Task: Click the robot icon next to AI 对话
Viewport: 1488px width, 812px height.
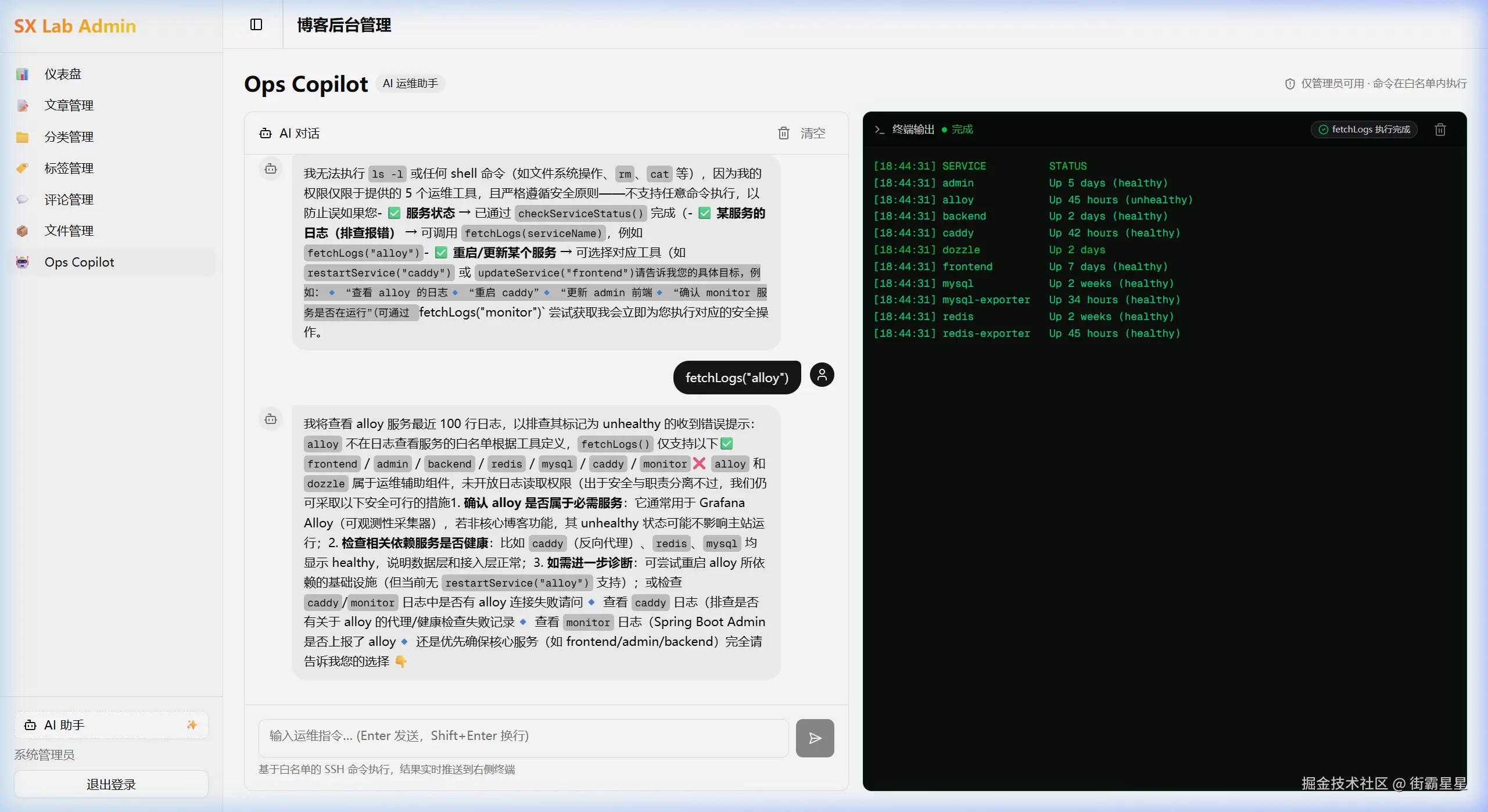Action: pyautogui.click(x=266, y=134)
